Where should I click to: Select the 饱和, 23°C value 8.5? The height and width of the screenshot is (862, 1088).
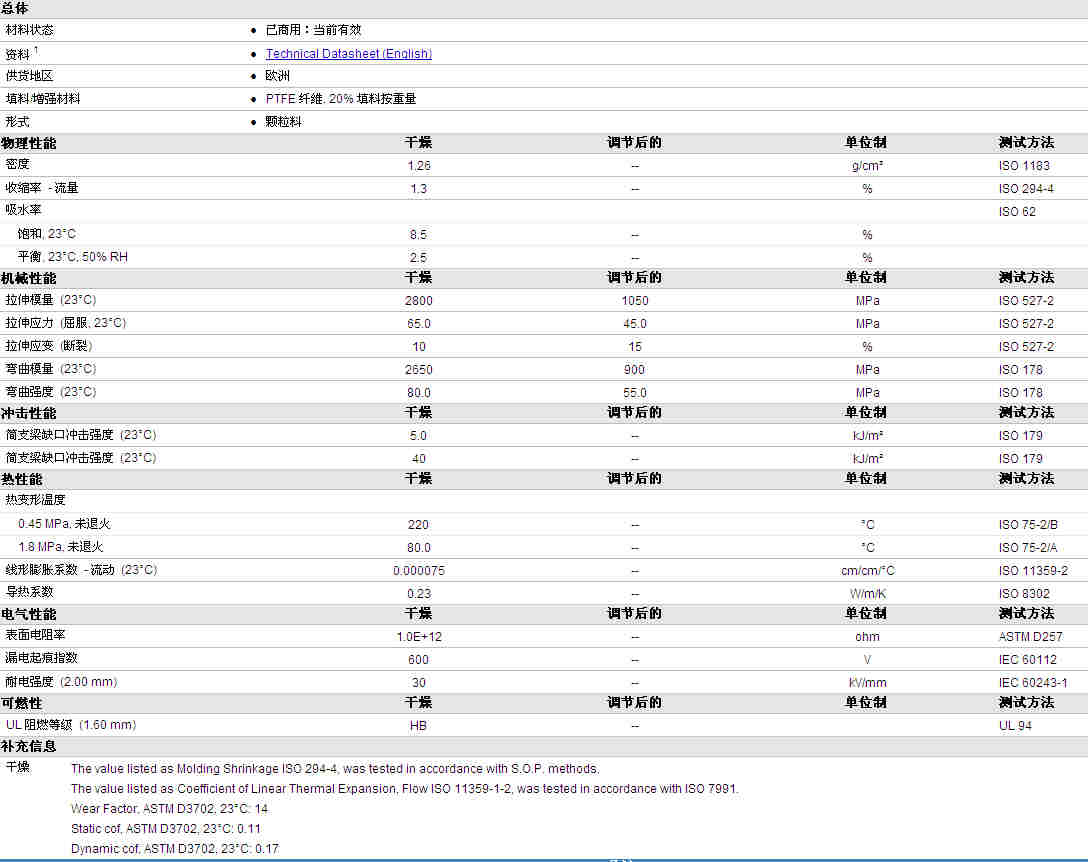(x=418, y=235)
